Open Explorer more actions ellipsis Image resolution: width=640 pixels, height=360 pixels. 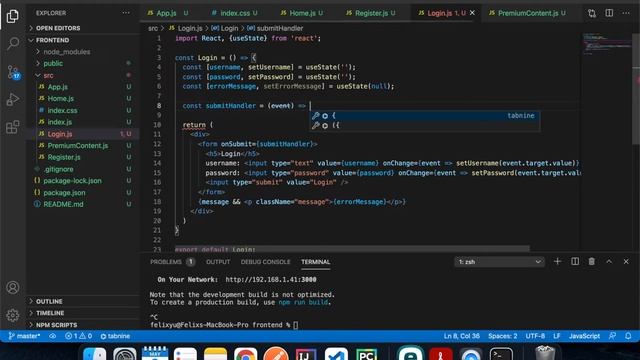(x=126, y=13)
